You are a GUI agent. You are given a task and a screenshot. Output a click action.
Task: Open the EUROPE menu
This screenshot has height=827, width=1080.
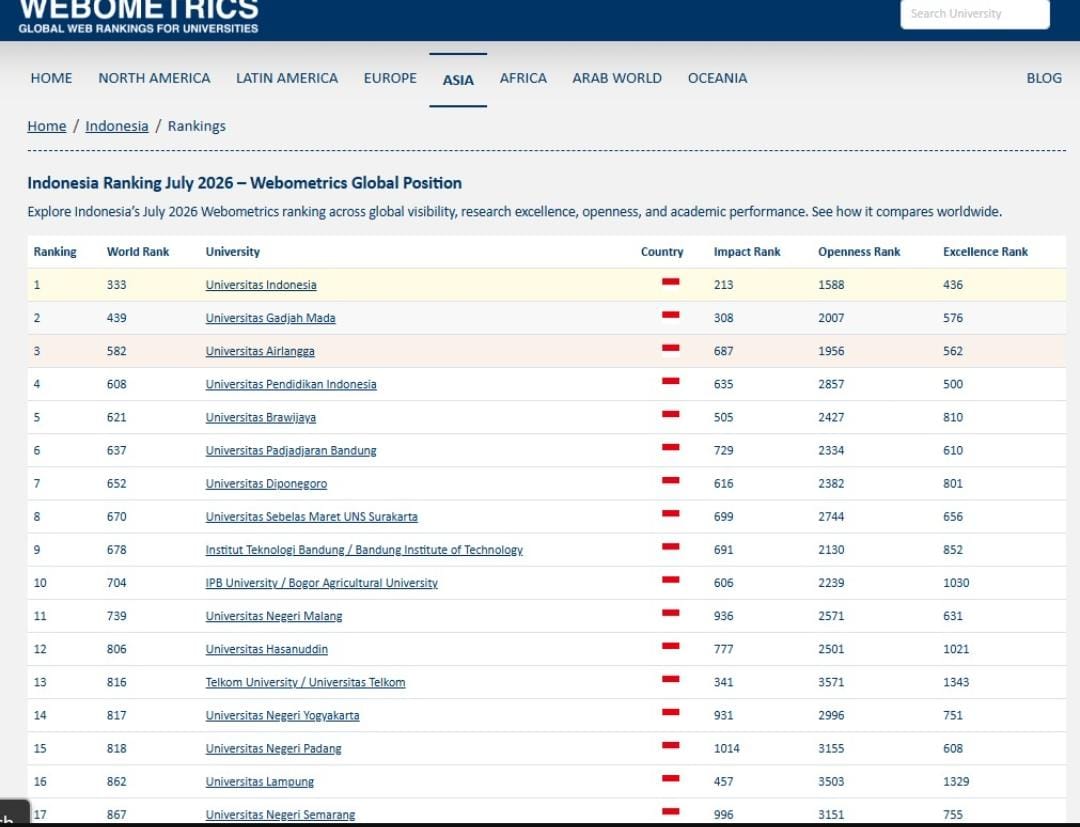(390, 78)
